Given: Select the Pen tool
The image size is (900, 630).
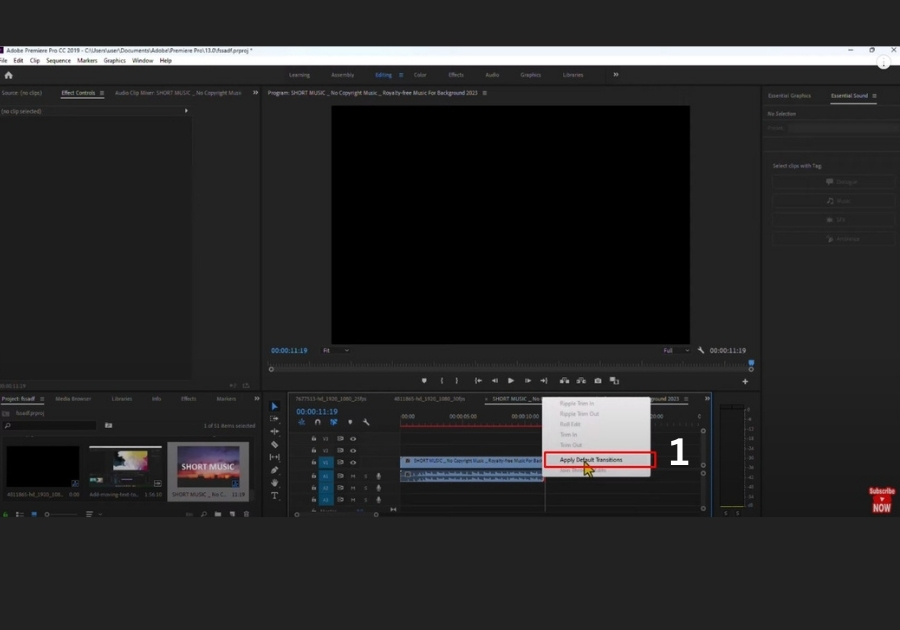Looking at the screenshot, I should [275, 470].
